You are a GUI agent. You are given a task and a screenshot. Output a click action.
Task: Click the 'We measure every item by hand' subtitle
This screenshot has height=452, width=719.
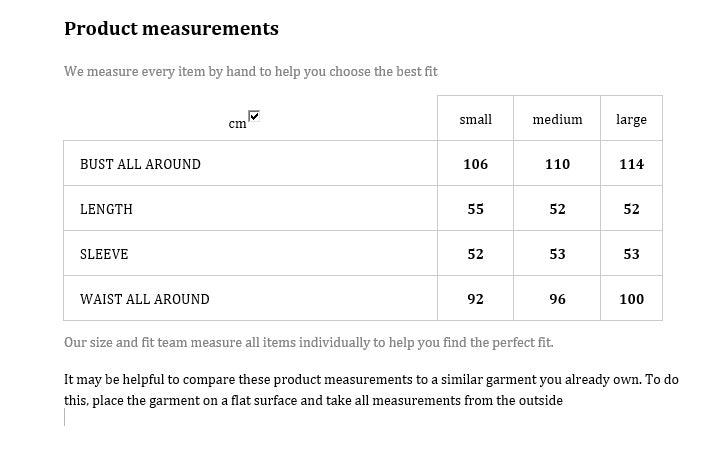click(250, 71)
